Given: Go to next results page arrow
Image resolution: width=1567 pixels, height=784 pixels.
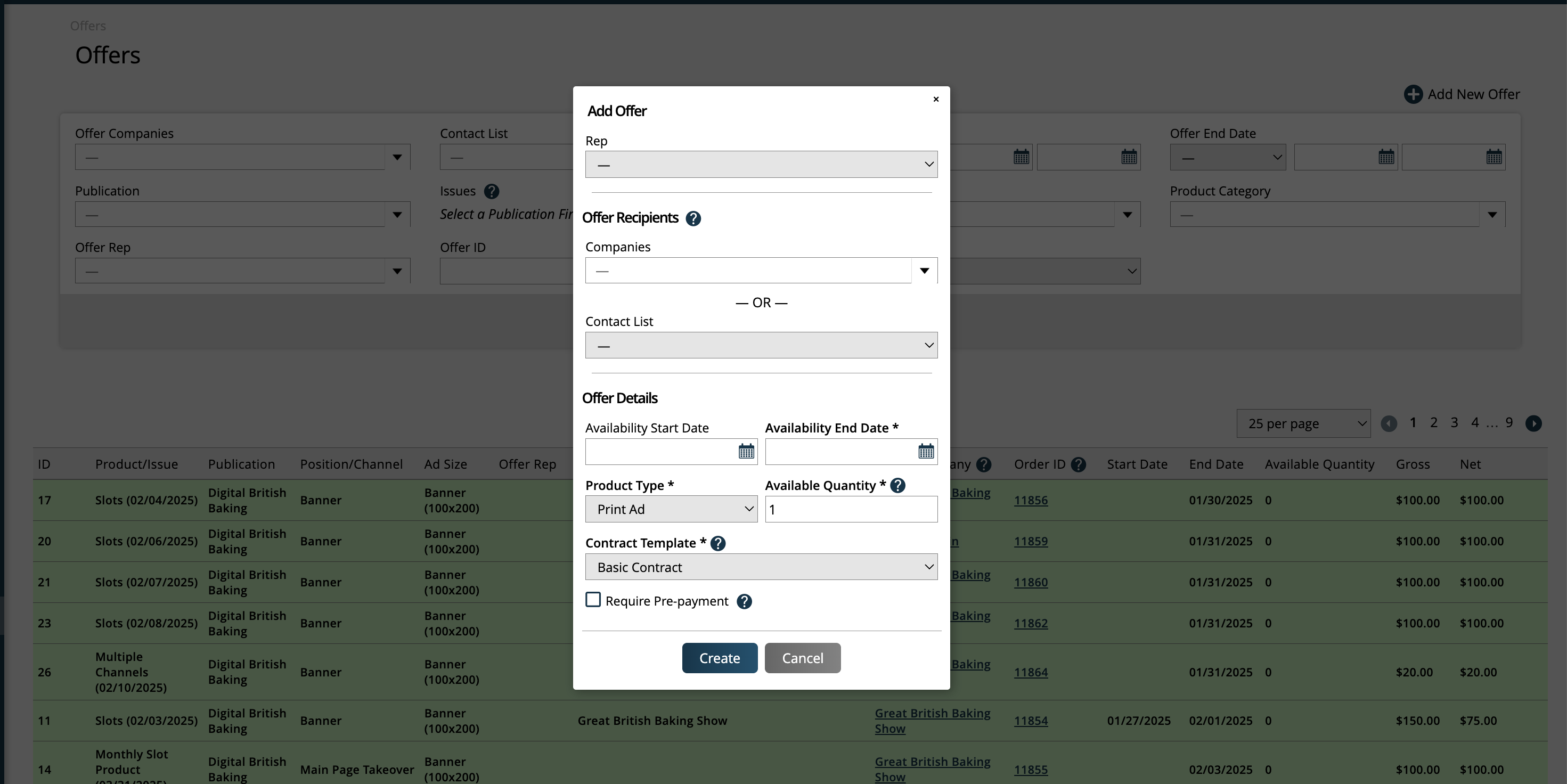Looking at the screenshot, I should 1533,423.
